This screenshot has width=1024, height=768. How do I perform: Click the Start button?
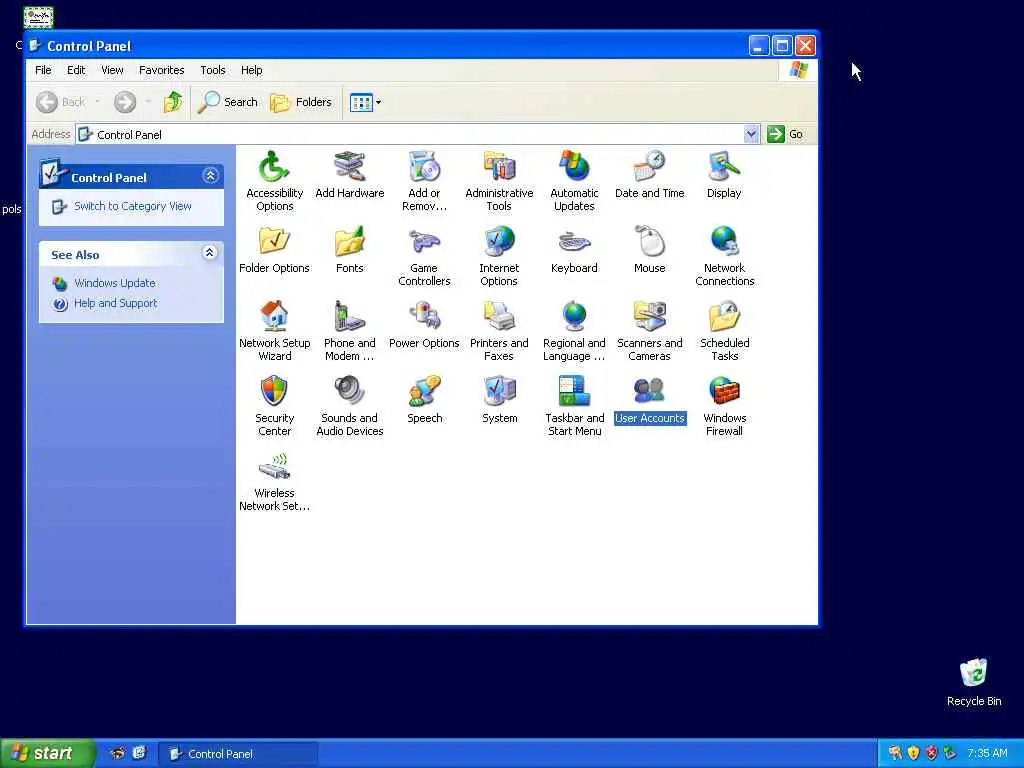pos(47,753)
